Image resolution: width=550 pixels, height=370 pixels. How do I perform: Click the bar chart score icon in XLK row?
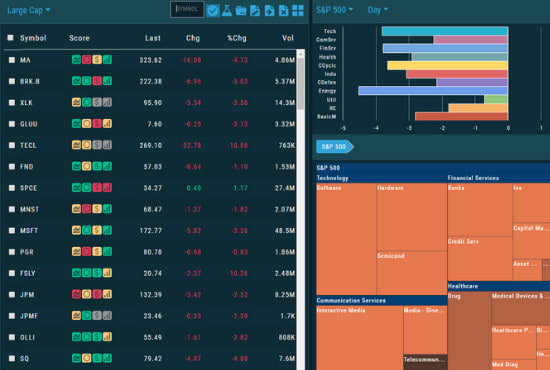(107, 102)
